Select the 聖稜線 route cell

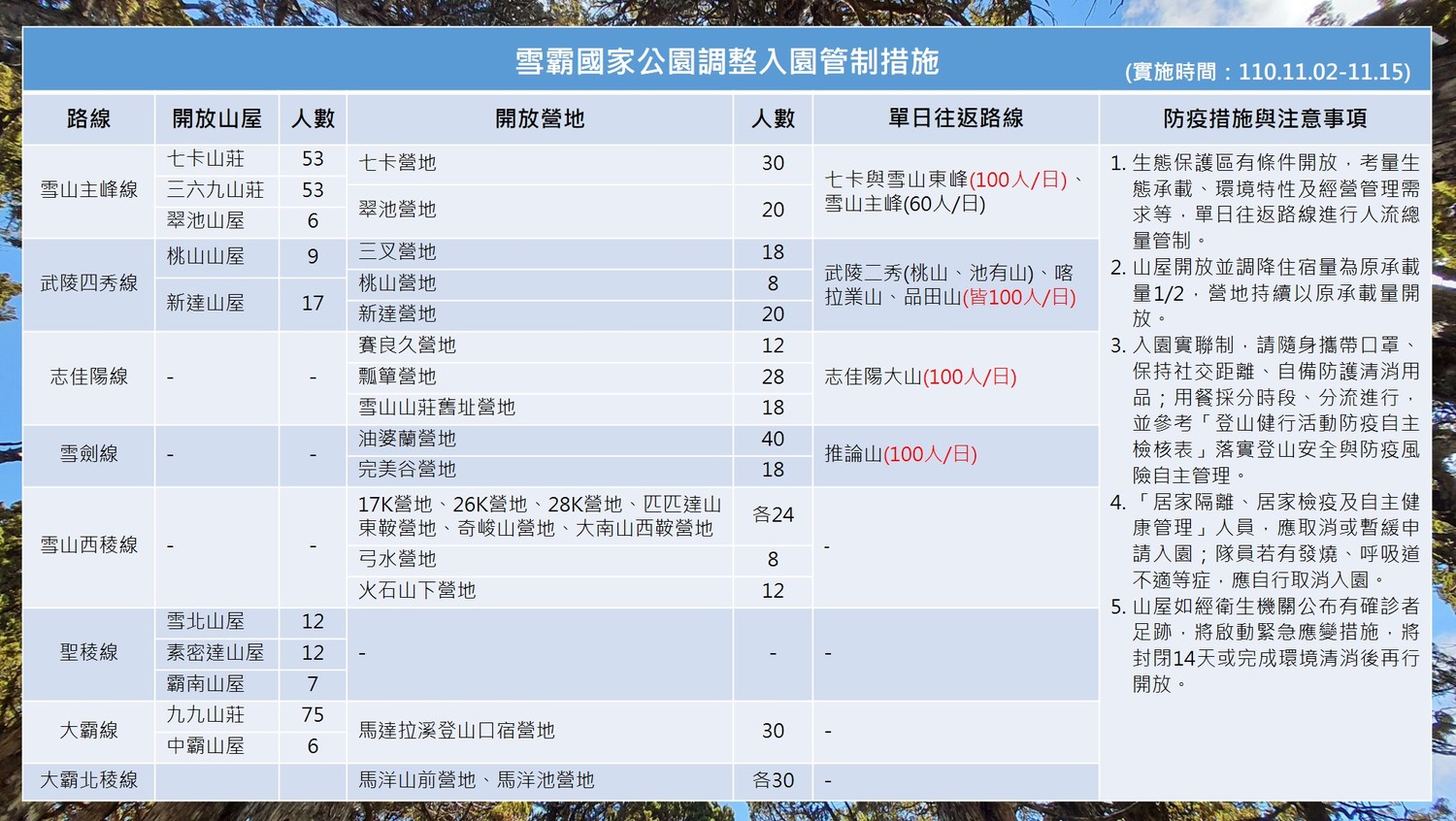pyautogui.click(x=88, y=652)
